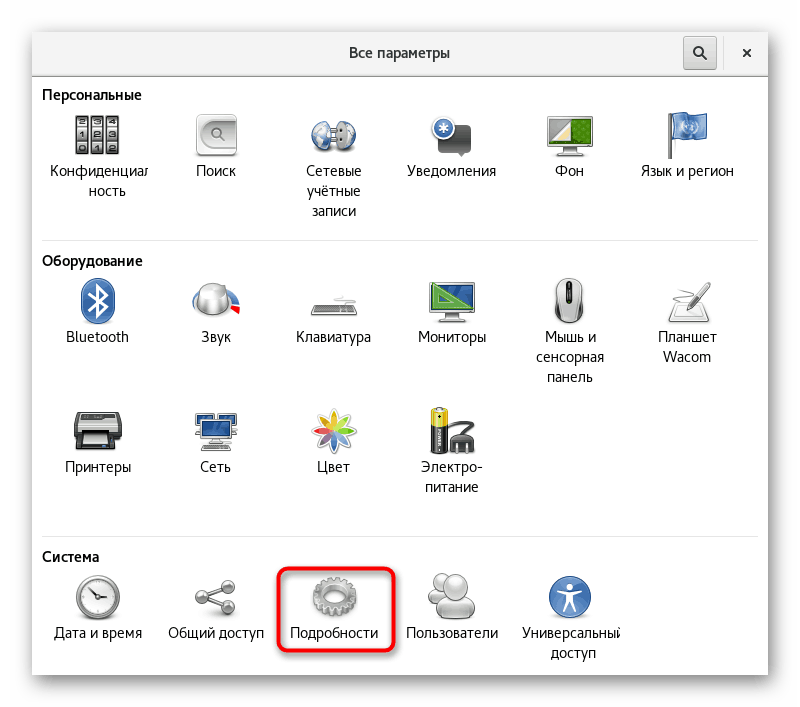Click the Оборудование section heading
800x707 pixels.
pos(92,261)
